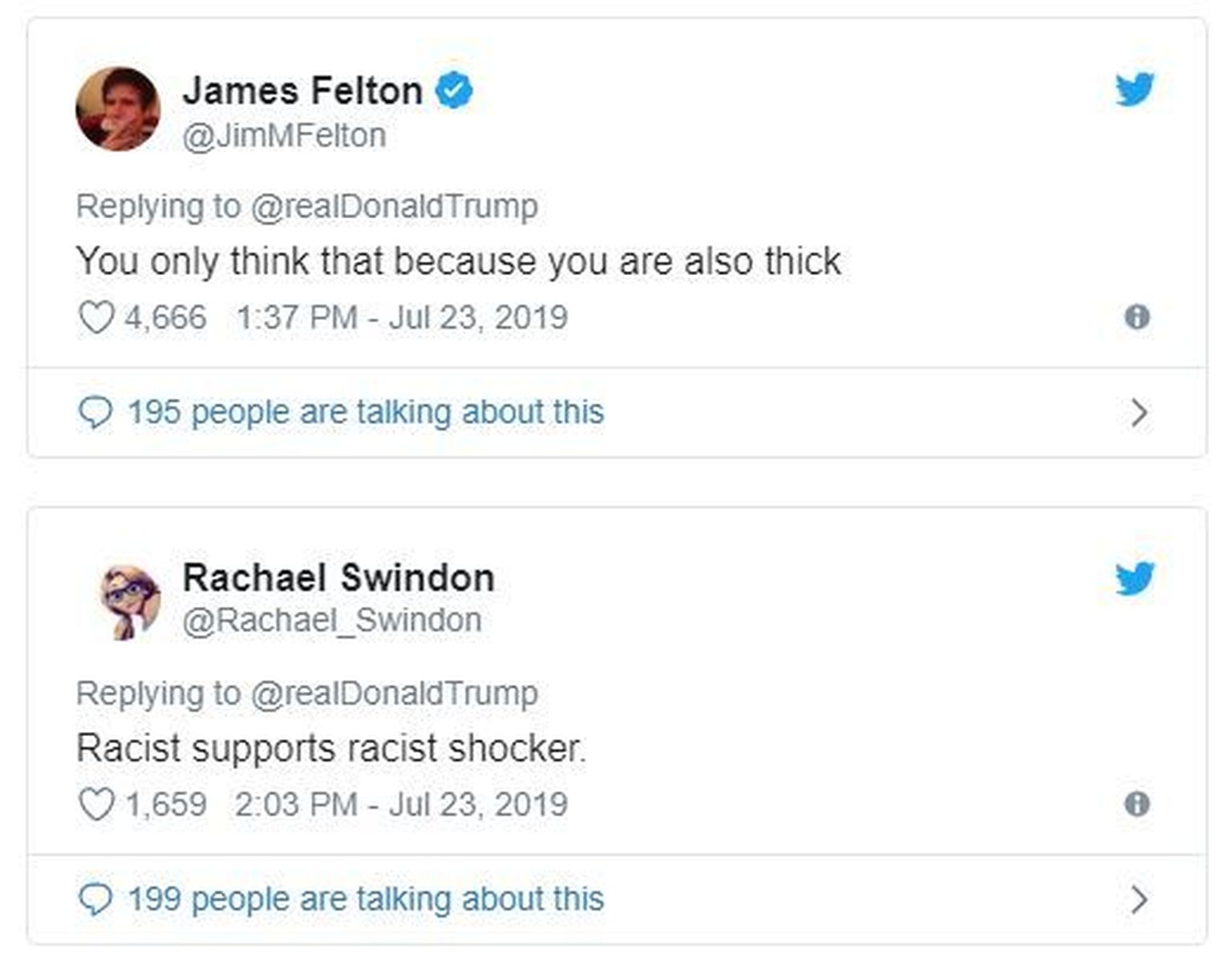Click the Twitter bird icon on James Felton's tweet
This screenshot has width=1232, height=967.
1135,89
